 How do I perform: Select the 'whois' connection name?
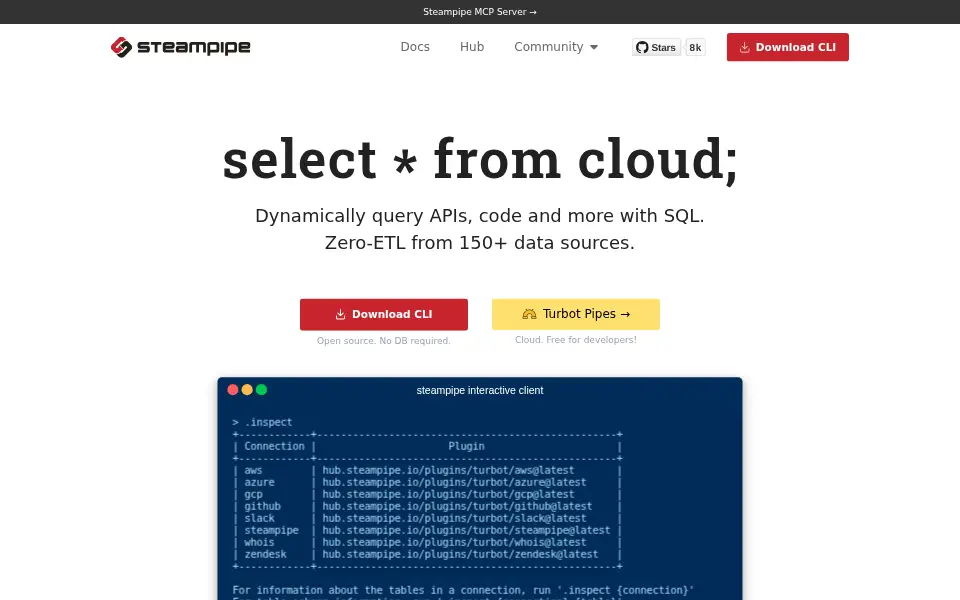260,542
